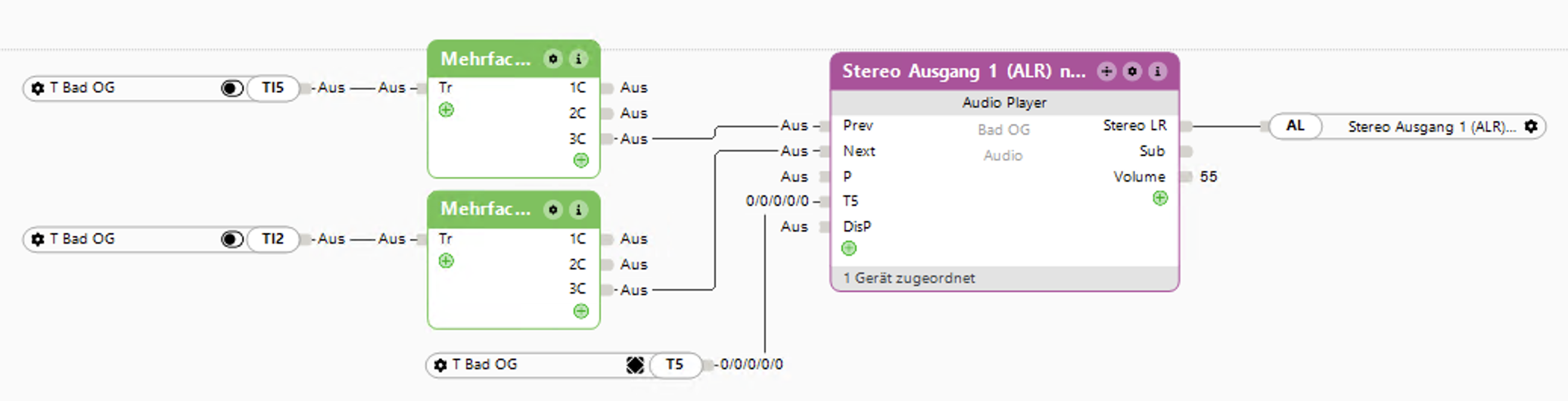This screenshot has width=1568, height=401.
Task: Expand outputs with plus below 3C, bottom block
Action: click(x=580, y=311)
